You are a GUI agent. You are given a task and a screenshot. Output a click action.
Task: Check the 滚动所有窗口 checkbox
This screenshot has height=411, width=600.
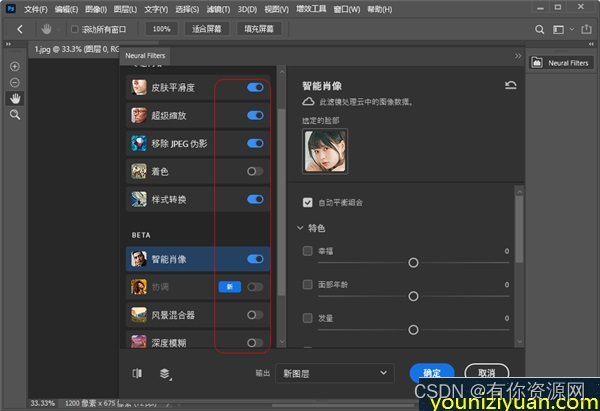coord(75,29)
